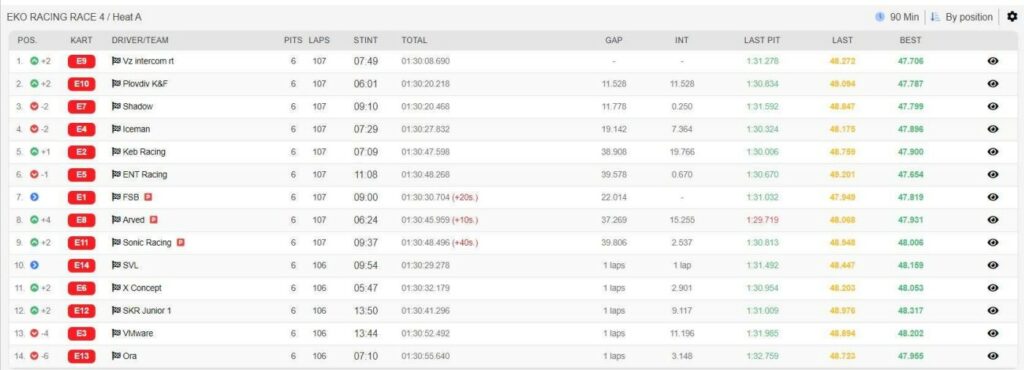Click the DRIVER/TEAM column header
This screenshot has height=370, width=1024.
[140, 40]
